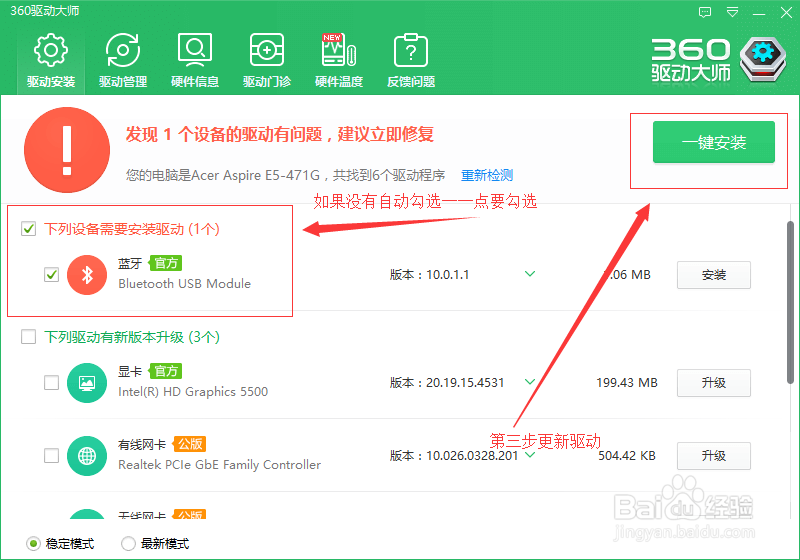The height and width of the screenshot is (560, 800).
Task: Expand version dropdown for 20.19.15.4531
Action: click(x=530, y=382)
